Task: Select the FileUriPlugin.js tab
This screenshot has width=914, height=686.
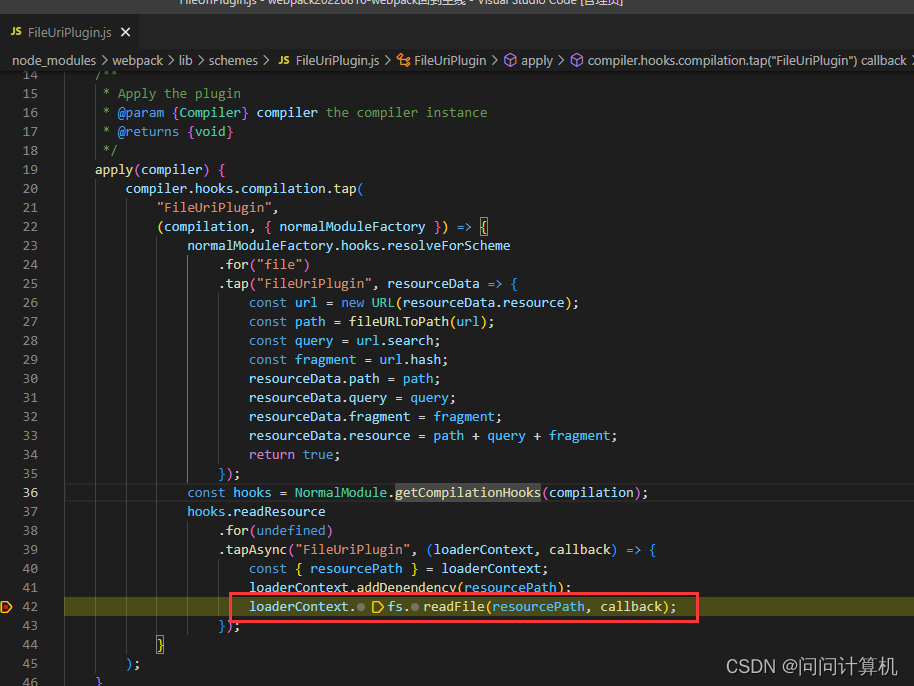Action: (x=70, y=32)
